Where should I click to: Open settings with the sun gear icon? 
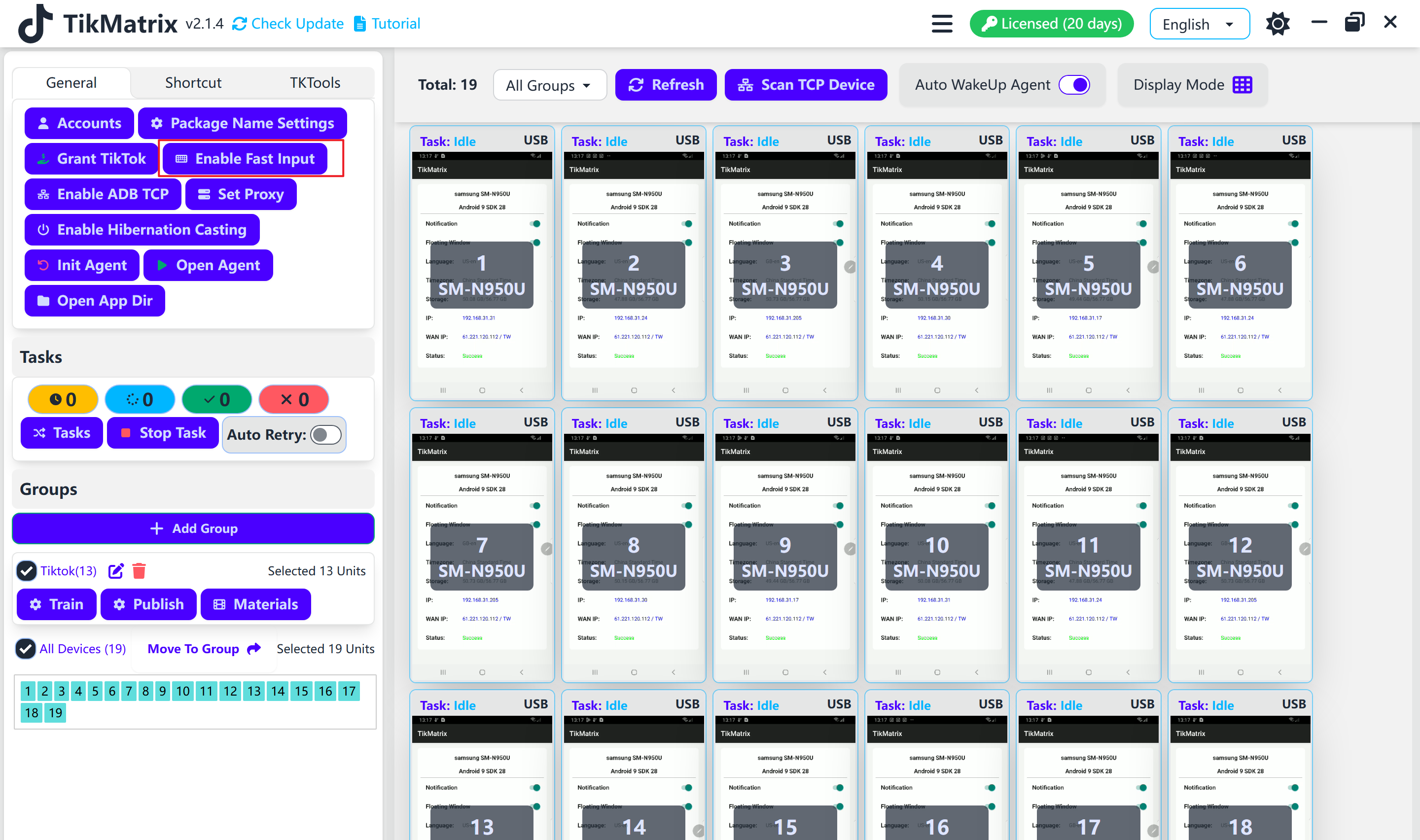point(1278,24)
